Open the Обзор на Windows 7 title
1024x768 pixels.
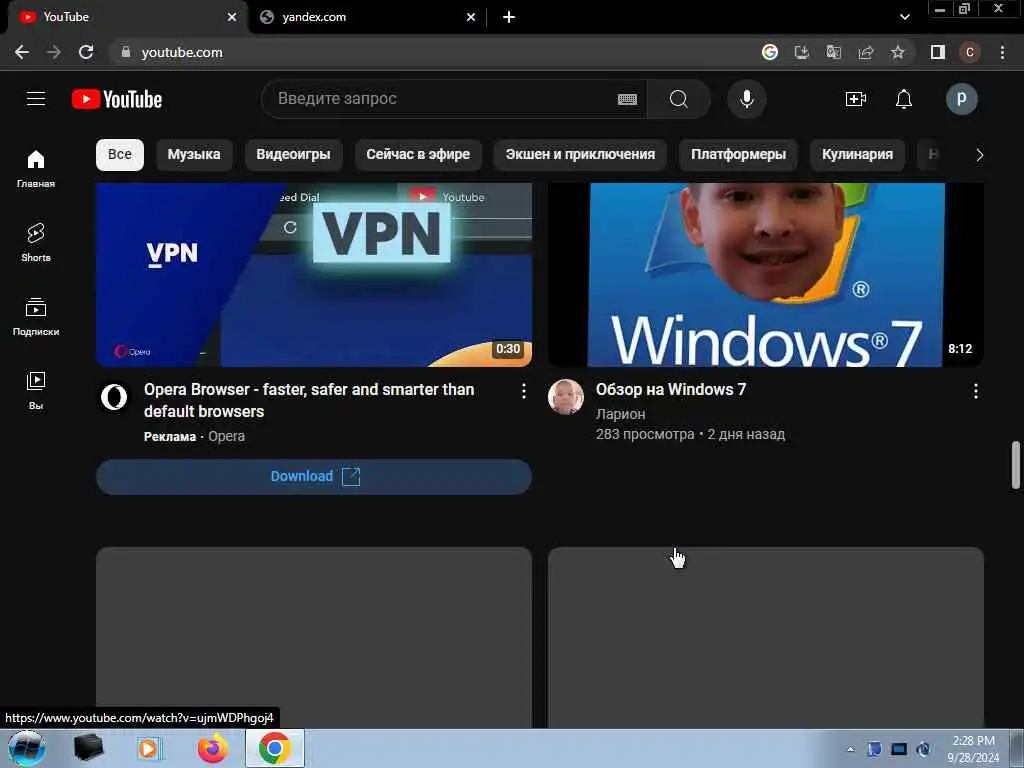[671, 390]
